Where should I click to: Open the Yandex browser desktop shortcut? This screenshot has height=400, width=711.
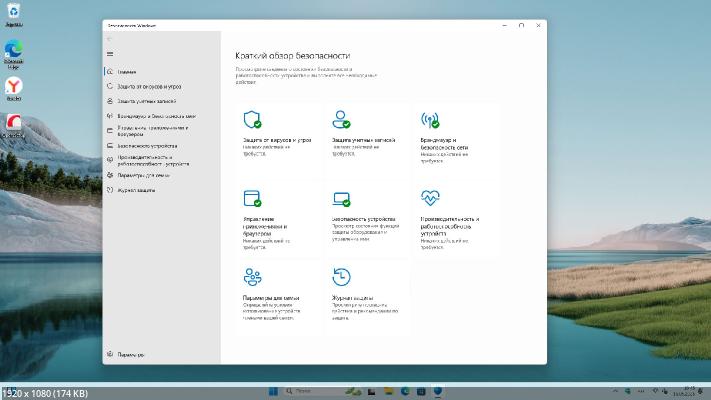point(14,88)
